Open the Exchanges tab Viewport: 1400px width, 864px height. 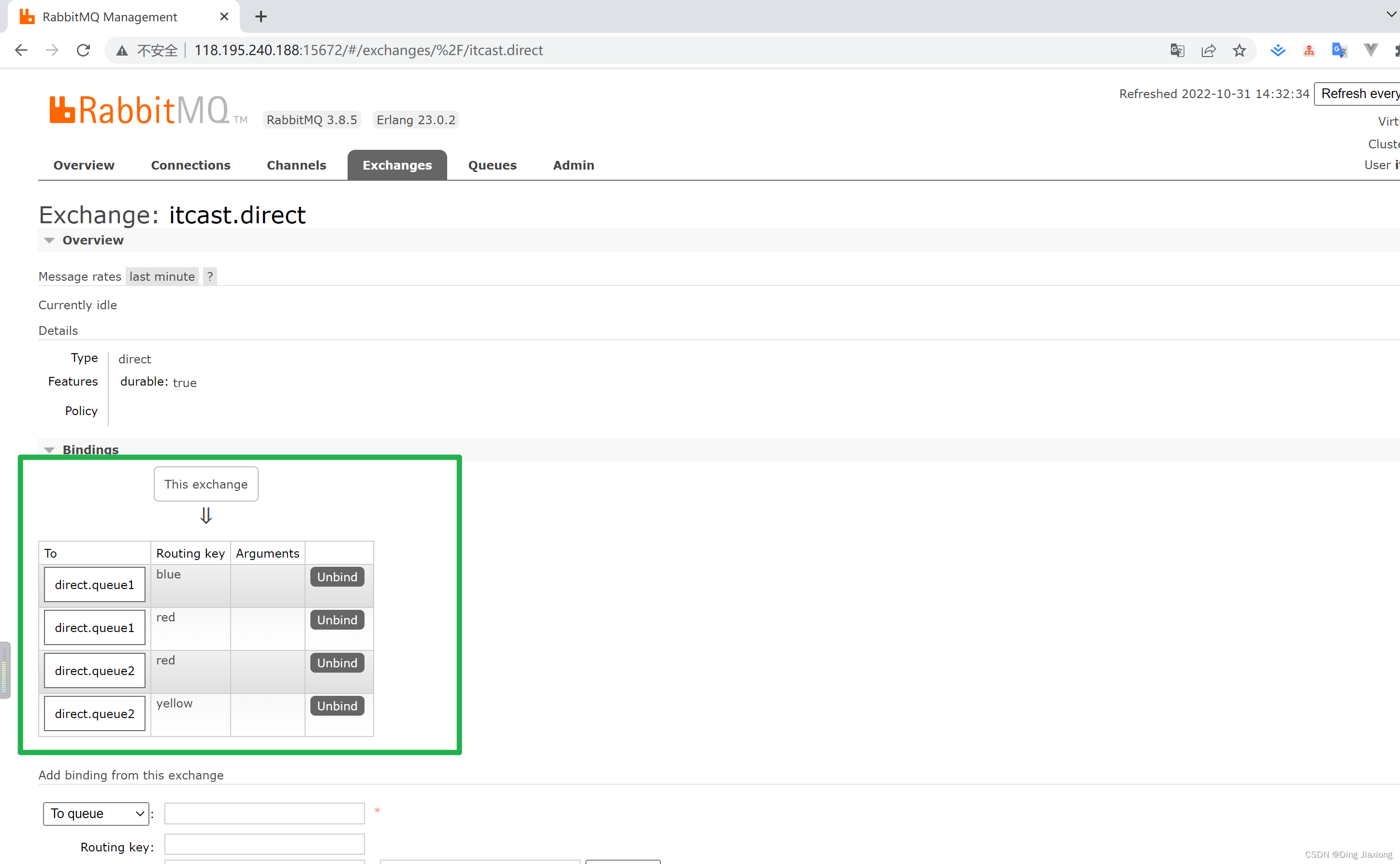click(397, 165)
